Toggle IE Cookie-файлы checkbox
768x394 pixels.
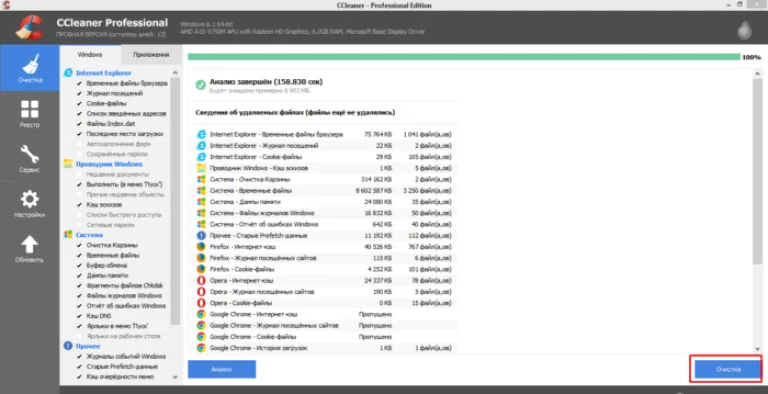pyautogui.click(x=79, y=103)
